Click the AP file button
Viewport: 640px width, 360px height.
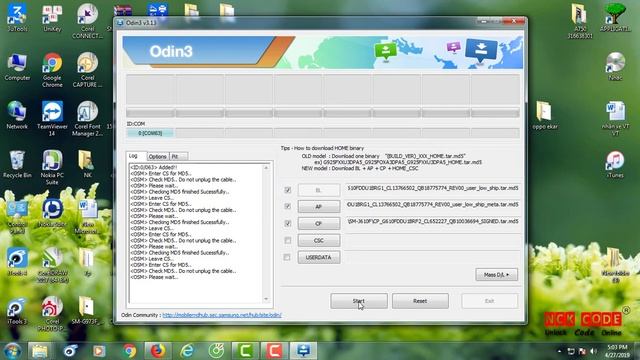coord(319,207)
